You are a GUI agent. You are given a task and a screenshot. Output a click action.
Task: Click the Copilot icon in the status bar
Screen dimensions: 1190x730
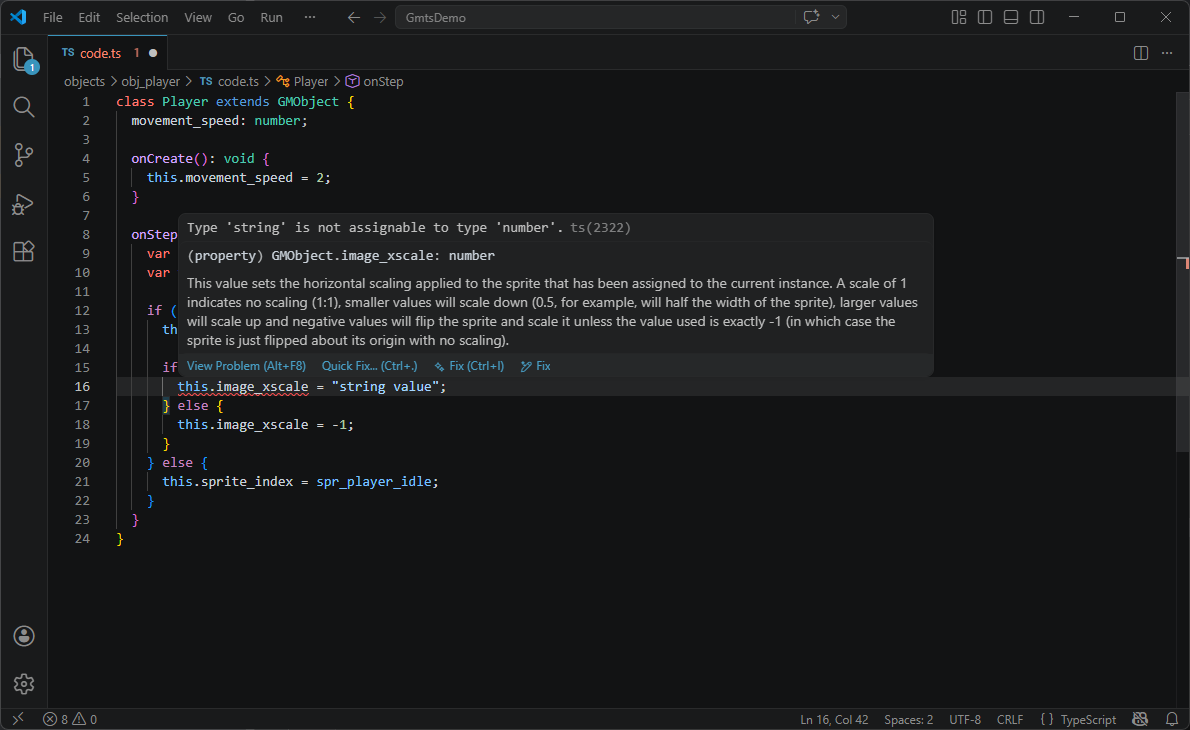[1140, 719]
